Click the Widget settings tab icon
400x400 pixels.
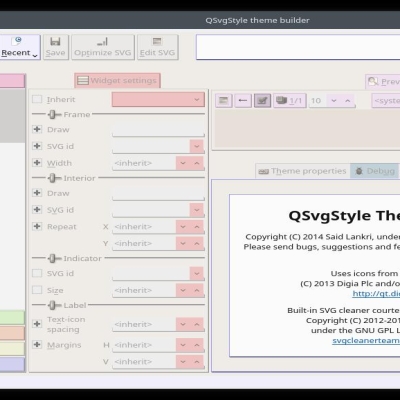[83, 80]
